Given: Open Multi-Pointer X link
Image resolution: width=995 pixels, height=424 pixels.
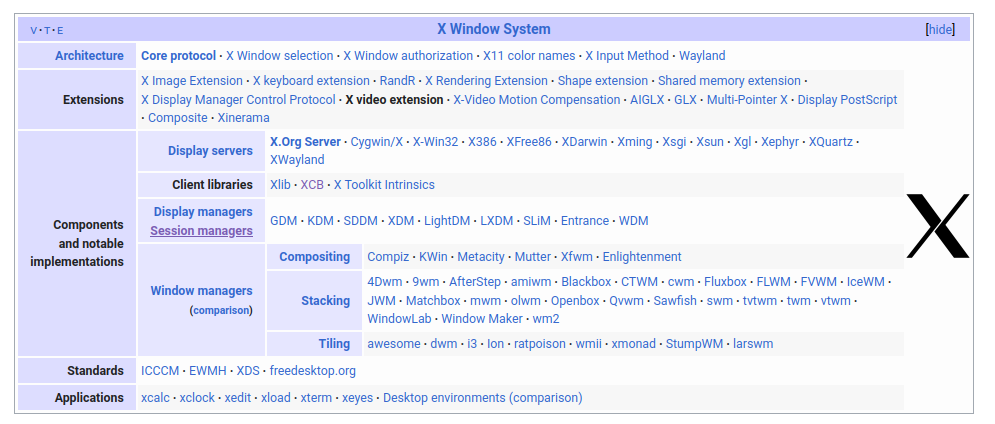Looking at the screenshot, I should click(748, 100).
